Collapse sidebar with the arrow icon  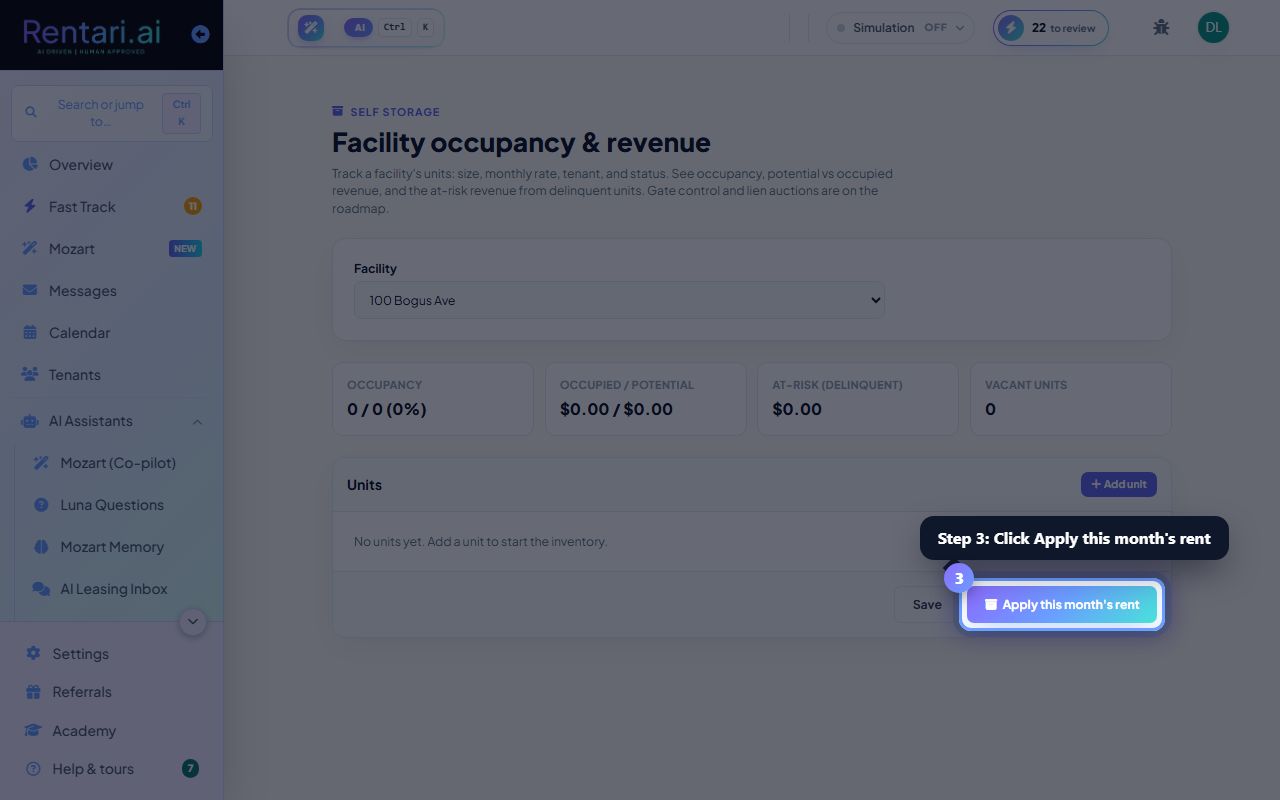(200, 34)
